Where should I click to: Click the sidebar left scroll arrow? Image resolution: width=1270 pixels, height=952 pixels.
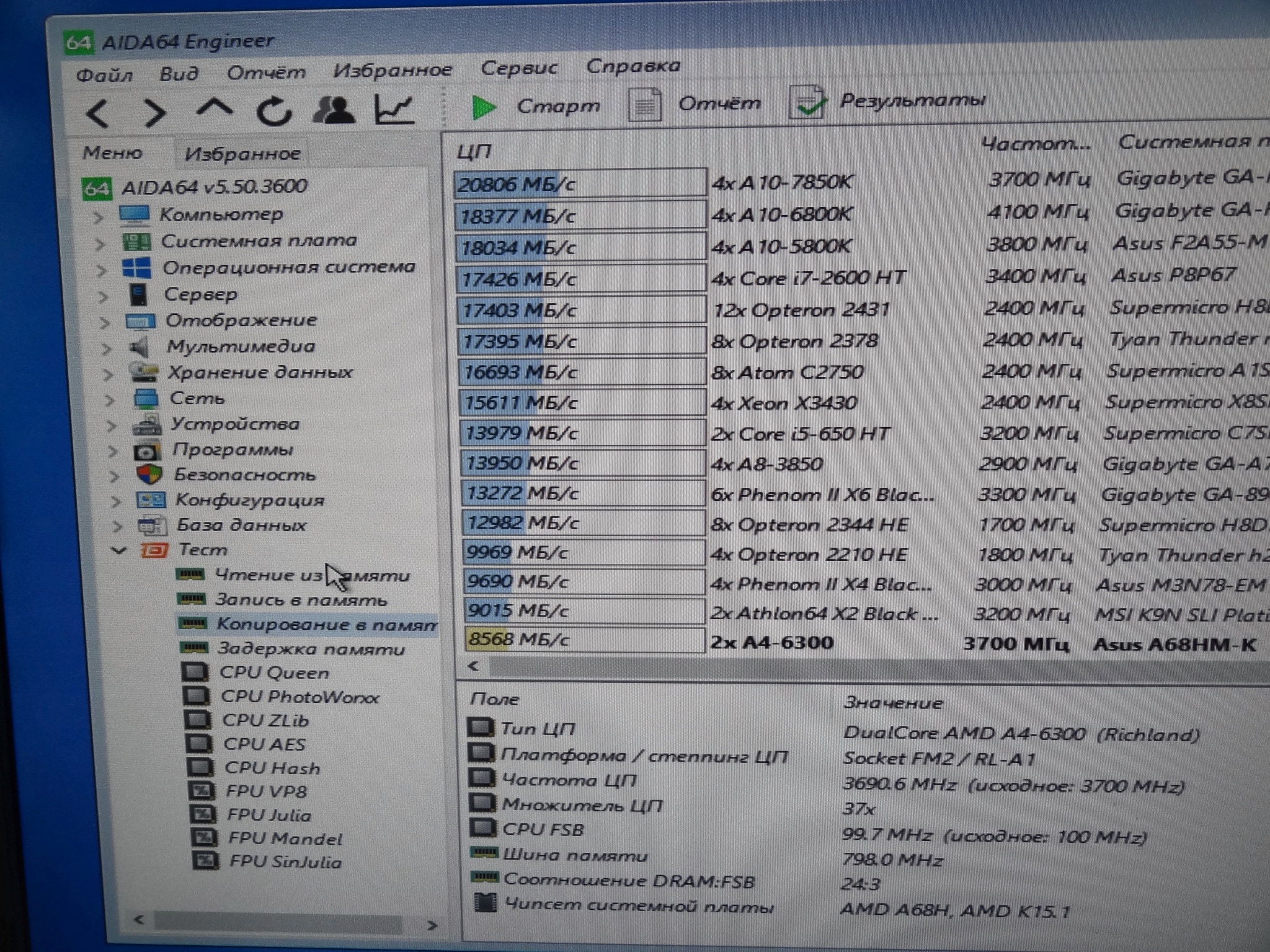[x=139, y=919]
